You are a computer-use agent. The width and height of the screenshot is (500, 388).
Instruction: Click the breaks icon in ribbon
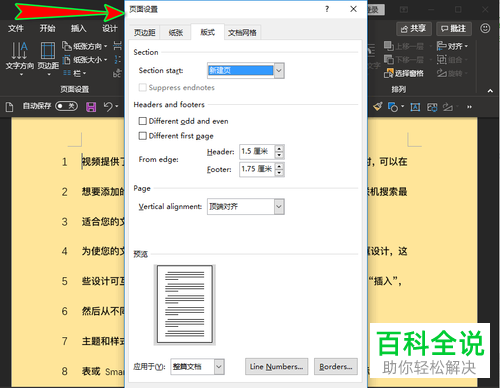coord(117,46)
